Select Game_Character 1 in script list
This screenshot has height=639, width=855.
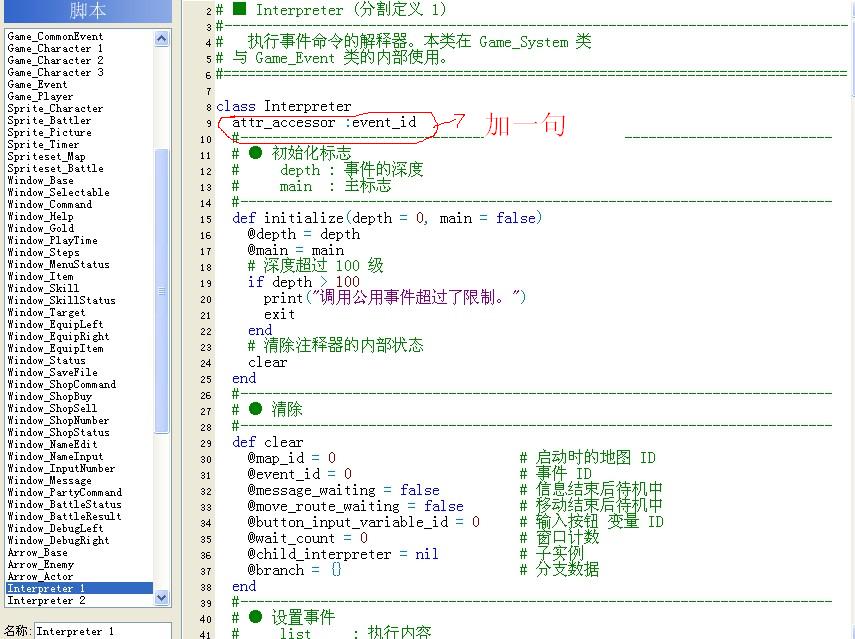[x=55, y=49]
